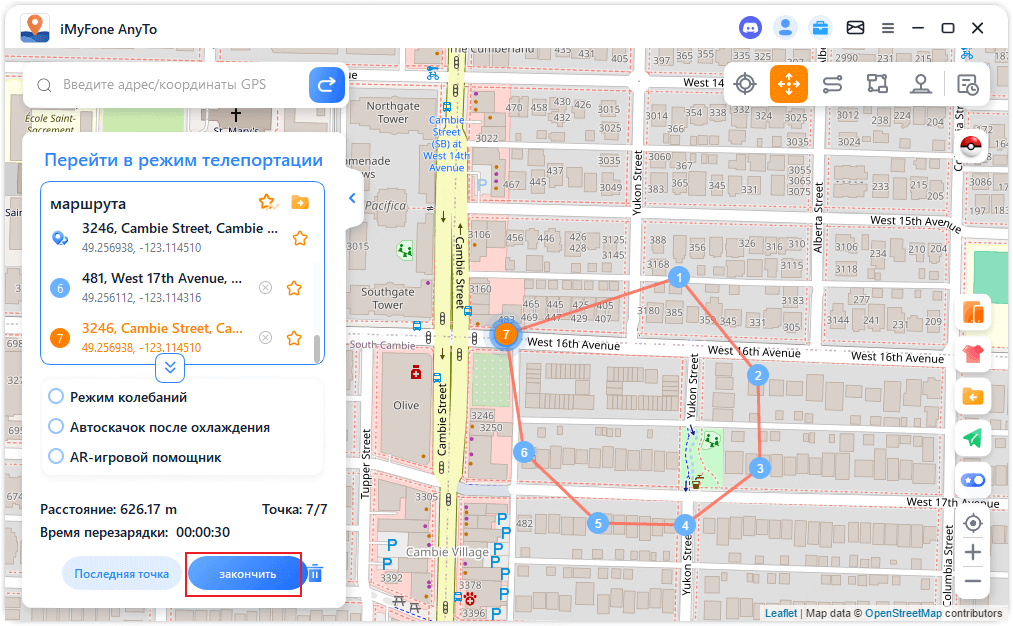Select the Two-spot route mode icon
Viewport: 1013px width, 626px height.
(833, 84)
